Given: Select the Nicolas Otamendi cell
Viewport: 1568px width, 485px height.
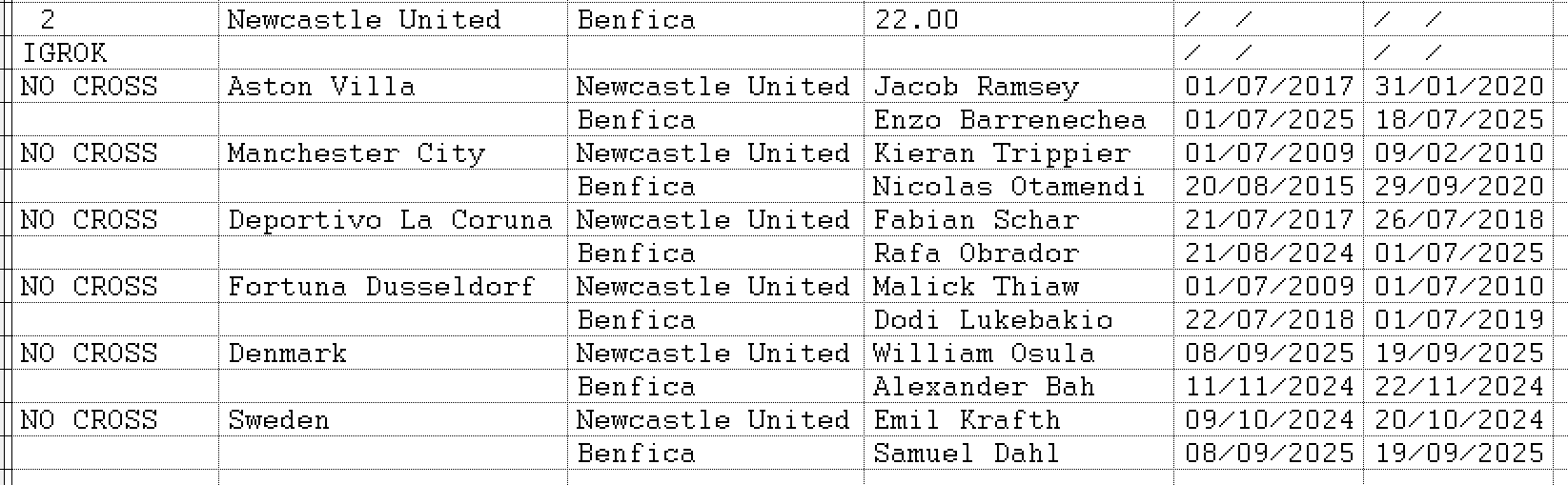Looking at the screenshot, I should pyautogui.click(x=1008, y=187).
